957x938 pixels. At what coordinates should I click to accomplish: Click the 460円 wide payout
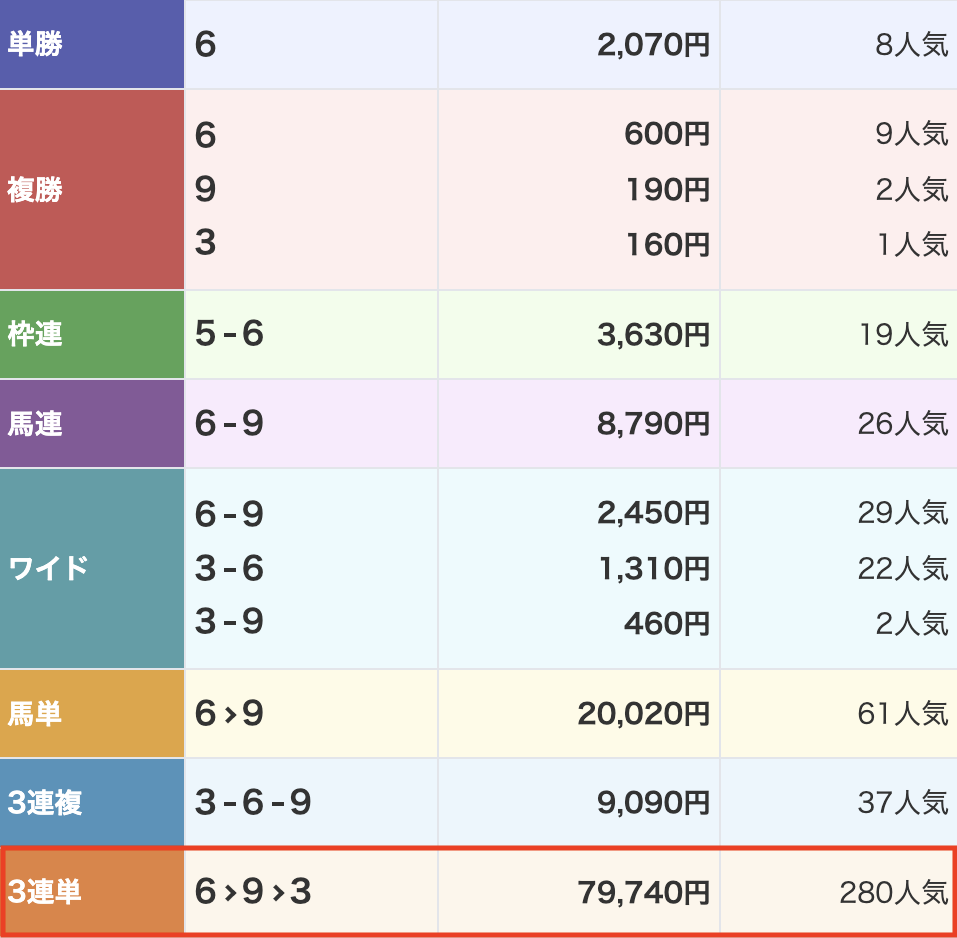click(x=666, y=623)
